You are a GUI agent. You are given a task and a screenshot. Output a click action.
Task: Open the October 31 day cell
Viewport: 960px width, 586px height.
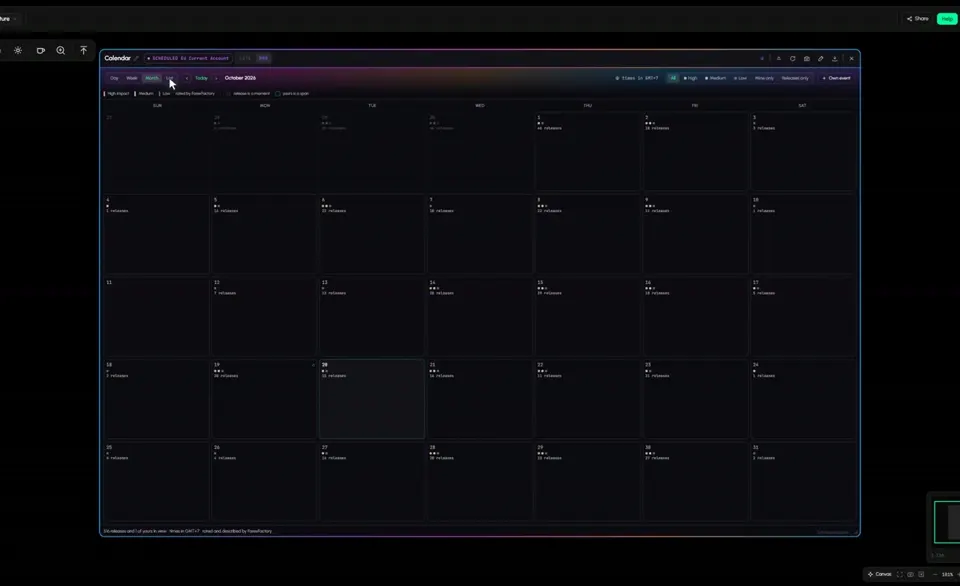coord(803,481)
